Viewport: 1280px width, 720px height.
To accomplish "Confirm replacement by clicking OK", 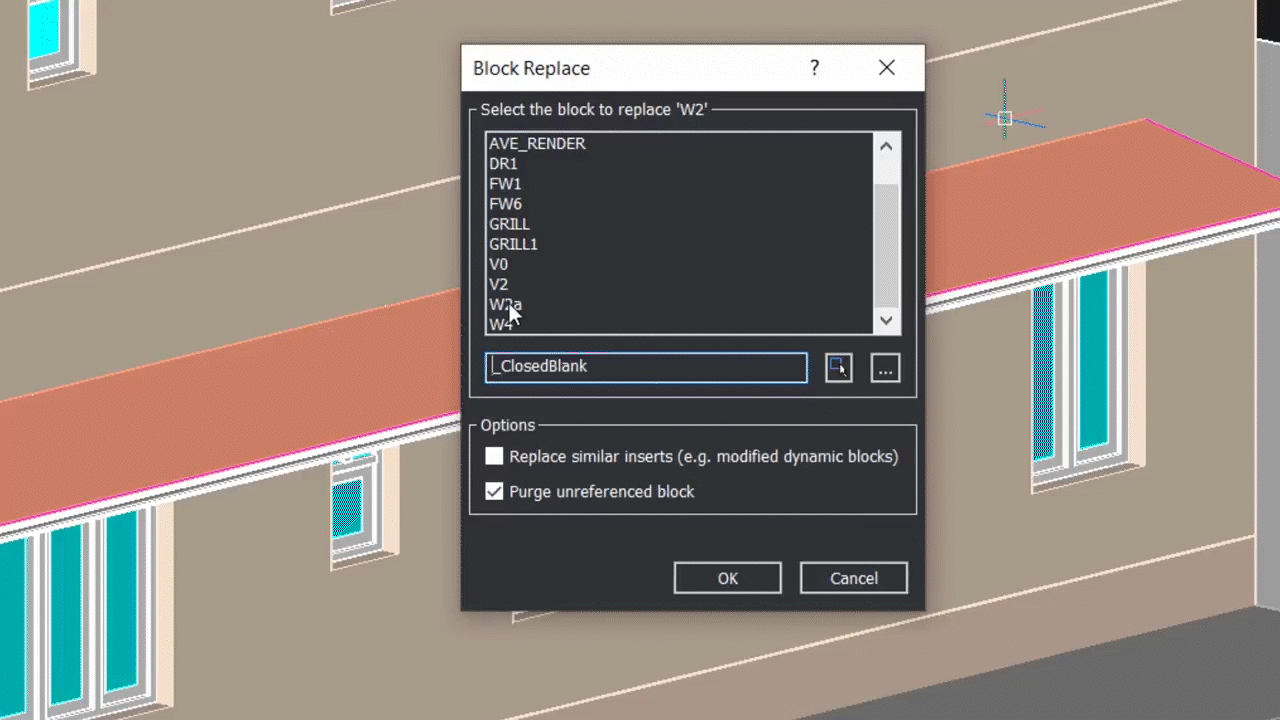I will click(x=727, y=578).
